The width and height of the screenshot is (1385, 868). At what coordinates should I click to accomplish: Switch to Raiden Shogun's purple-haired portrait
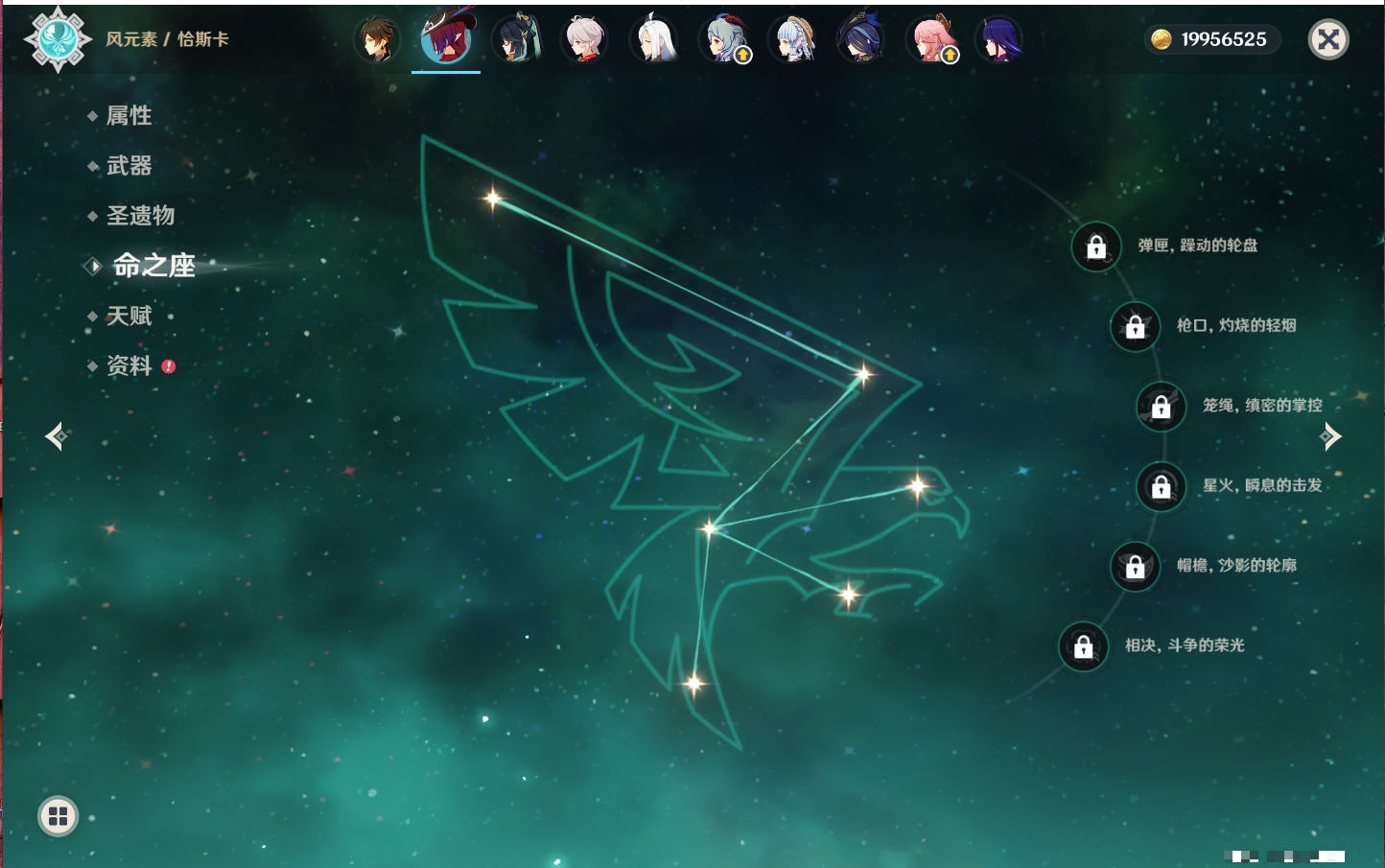click(999, 39)
